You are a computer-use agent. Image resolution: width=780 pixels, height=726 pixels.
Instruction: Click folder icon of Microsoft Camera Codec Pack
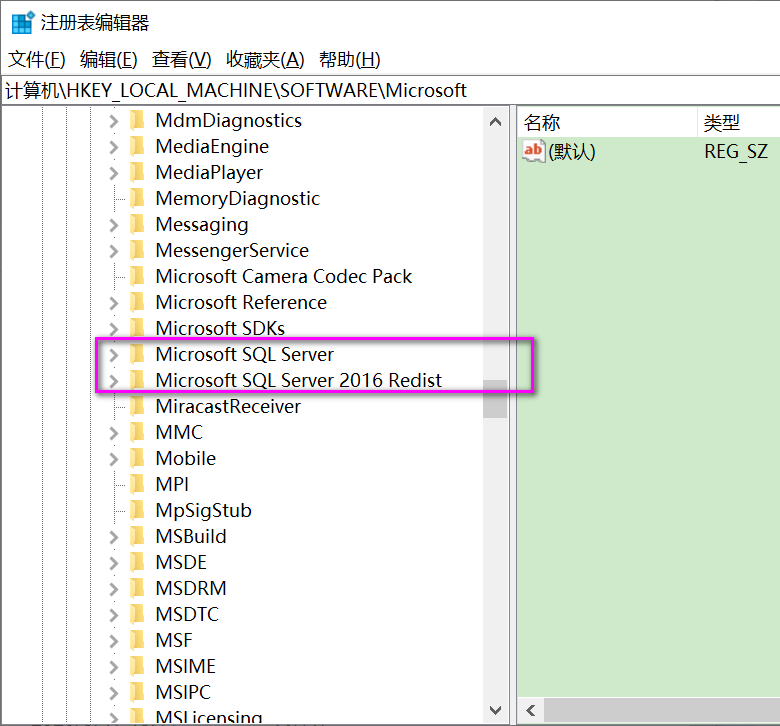coord(137,276)
